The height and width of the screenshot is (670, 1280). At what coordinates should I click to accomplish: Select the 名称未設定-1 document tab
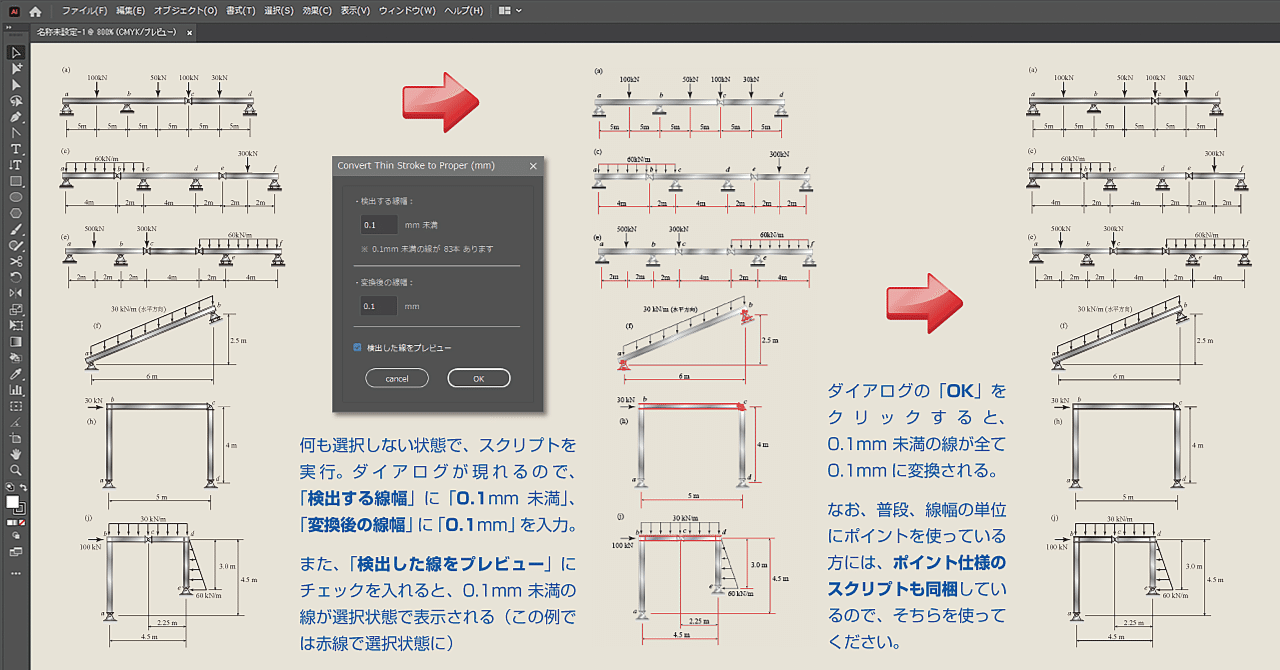pos(105,31)
